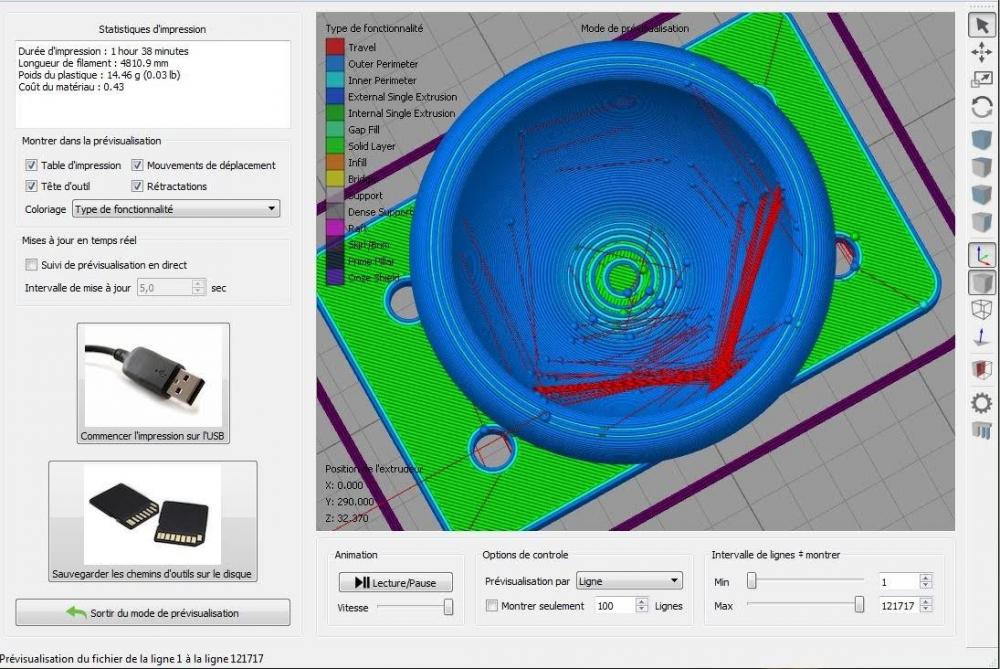Open settings via the gear icon
Image resolution: width=1000 pixels, height=669 pixels.
click(x=982, y=403)
